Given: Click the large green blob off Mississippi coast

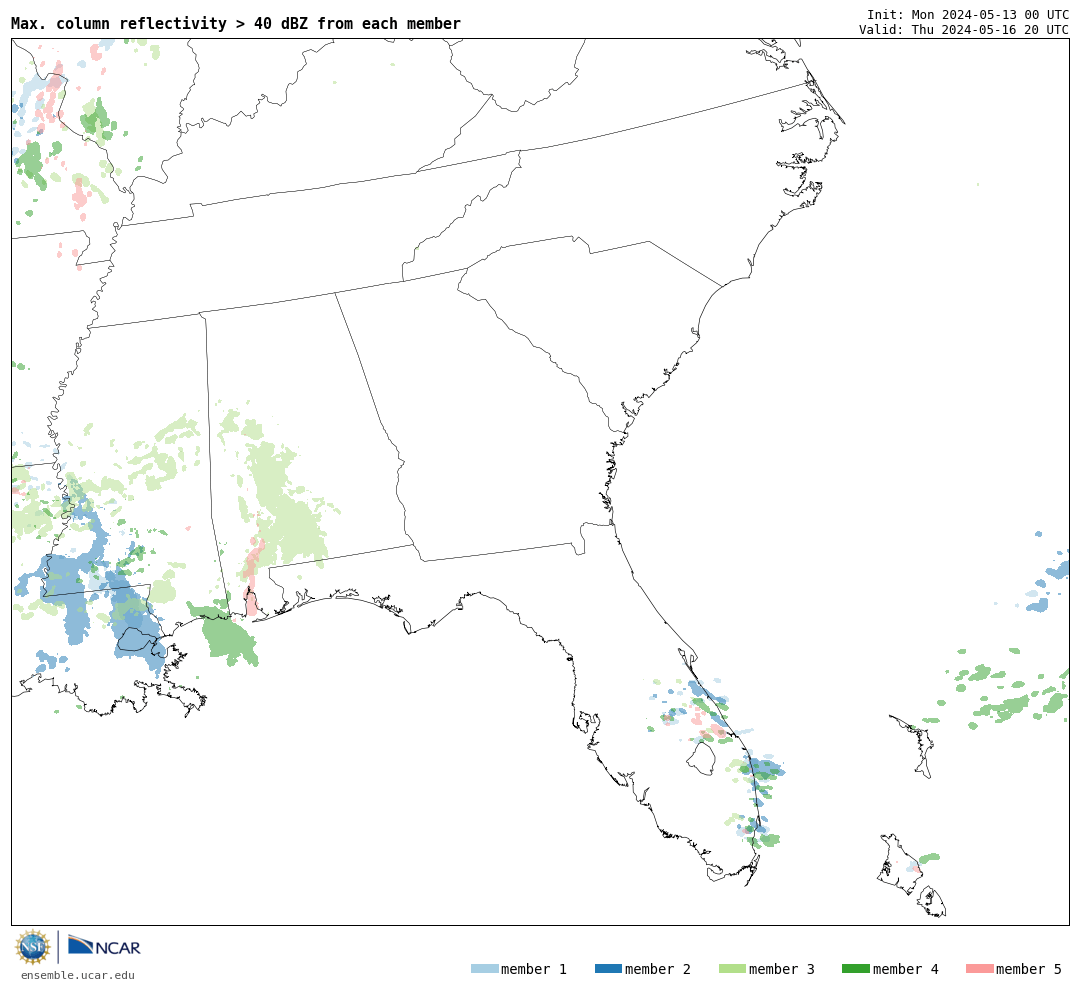Looking at the screenshot, I should click(x=228, y=637).
